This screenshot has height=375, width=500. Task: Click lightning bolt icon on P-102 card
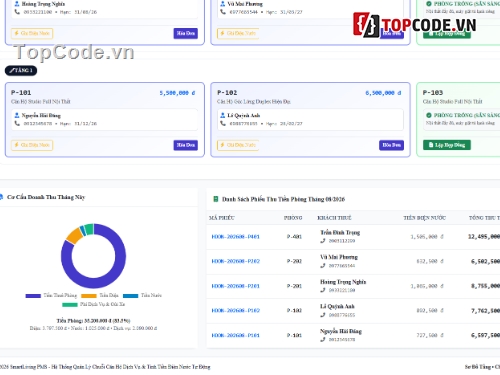tap(222, 145)
